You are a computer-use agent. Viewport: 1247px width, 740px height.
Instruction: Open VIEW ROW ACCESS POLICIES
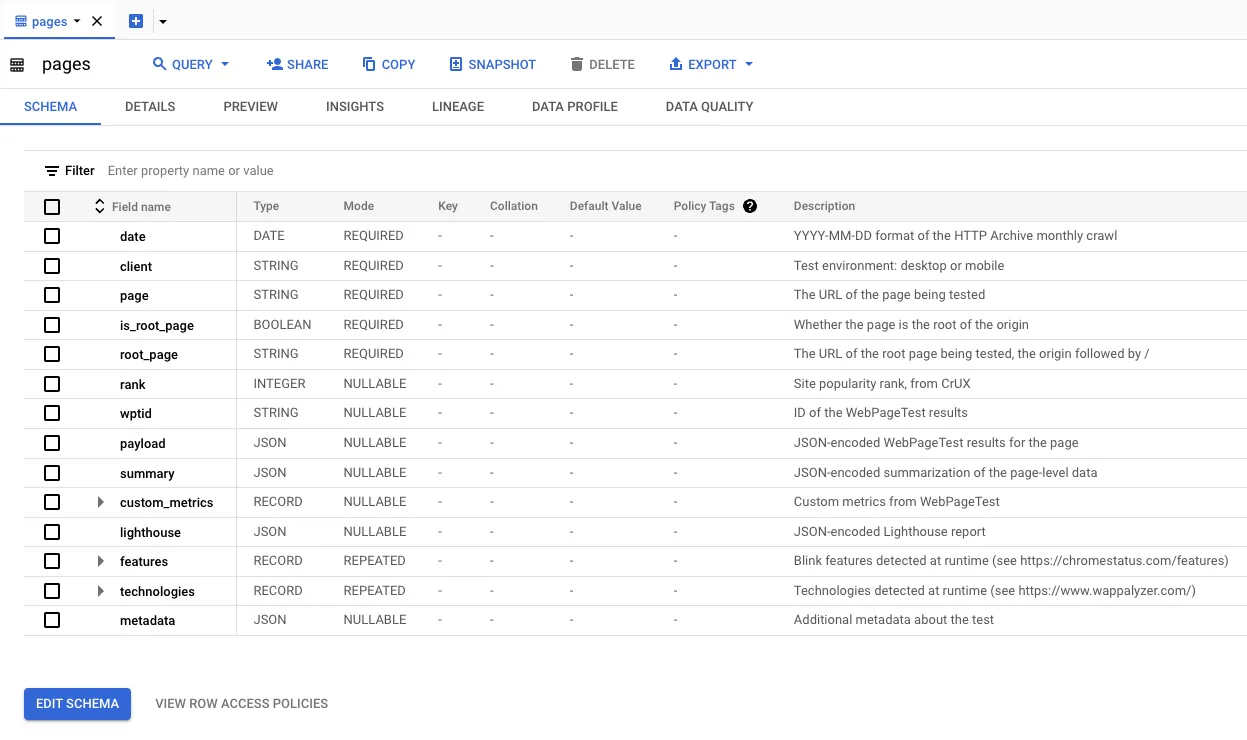point(241,703)
